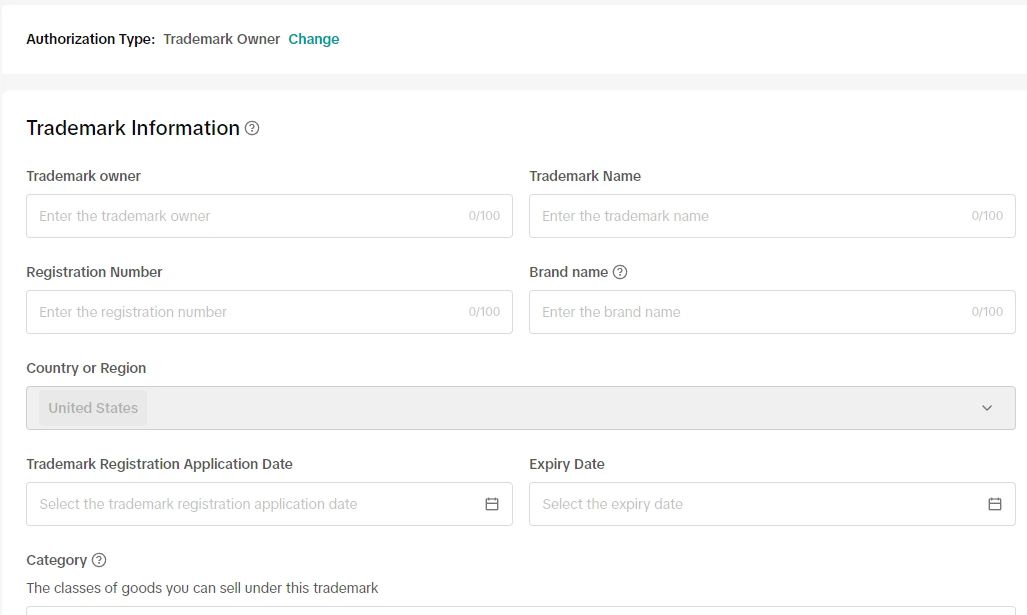The width and height of the screenshot is (1027, 615).
Task: Click the Category help question mark icon
Action: point(99,560)
